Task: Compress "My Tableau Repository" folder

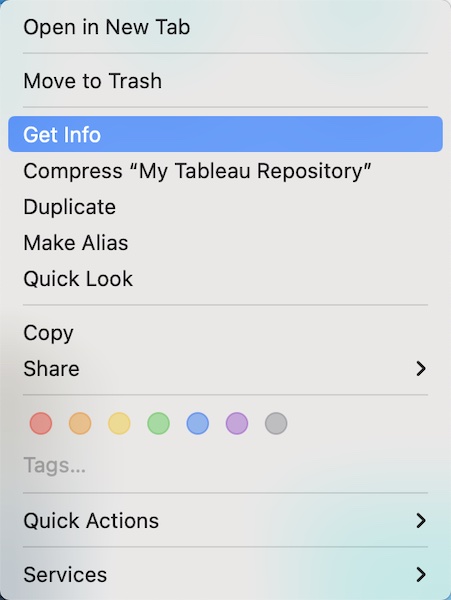Action: pyautogui.click(x=225, y=171)
